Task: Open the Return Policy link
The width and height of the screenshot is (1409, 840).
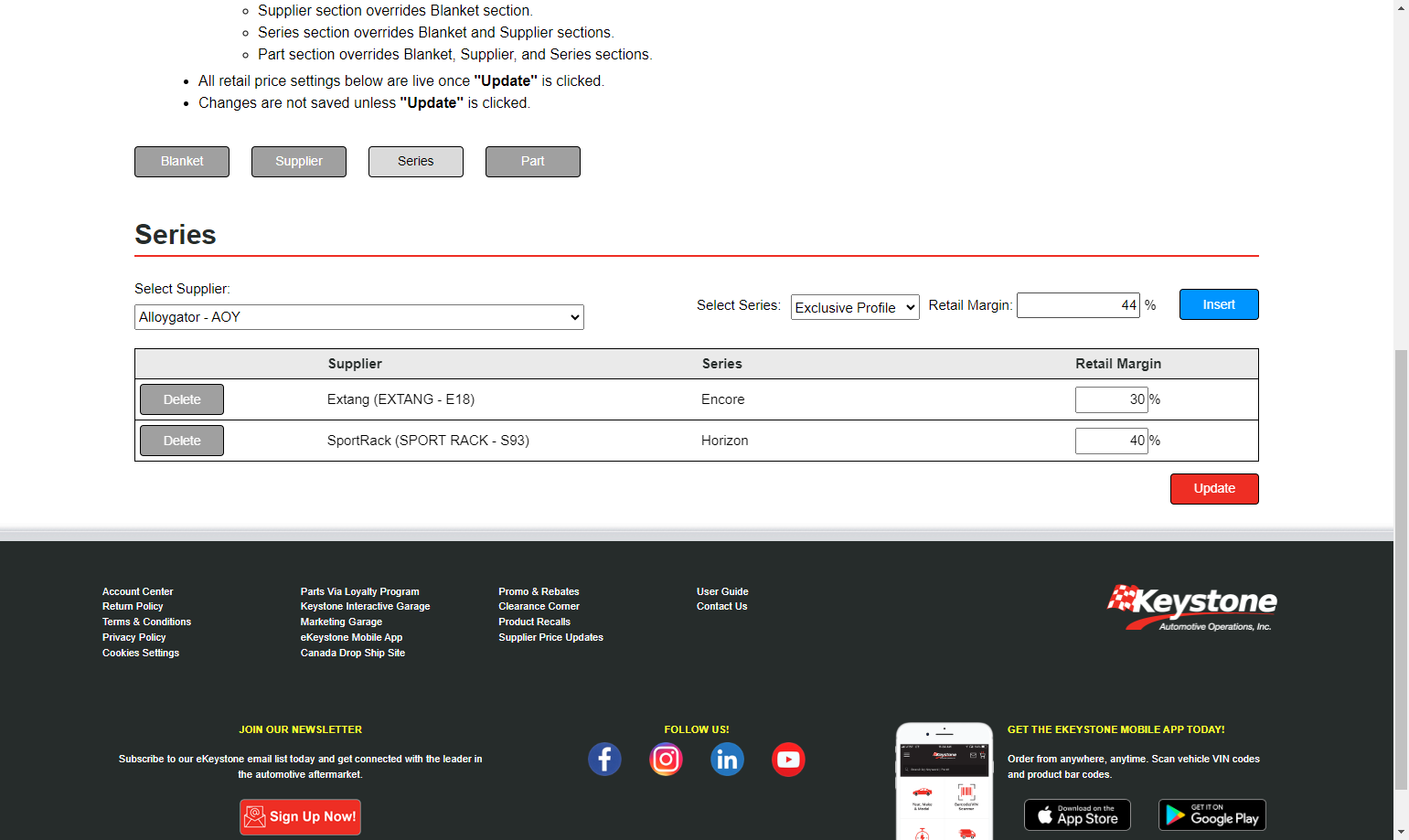Action: 133,606
